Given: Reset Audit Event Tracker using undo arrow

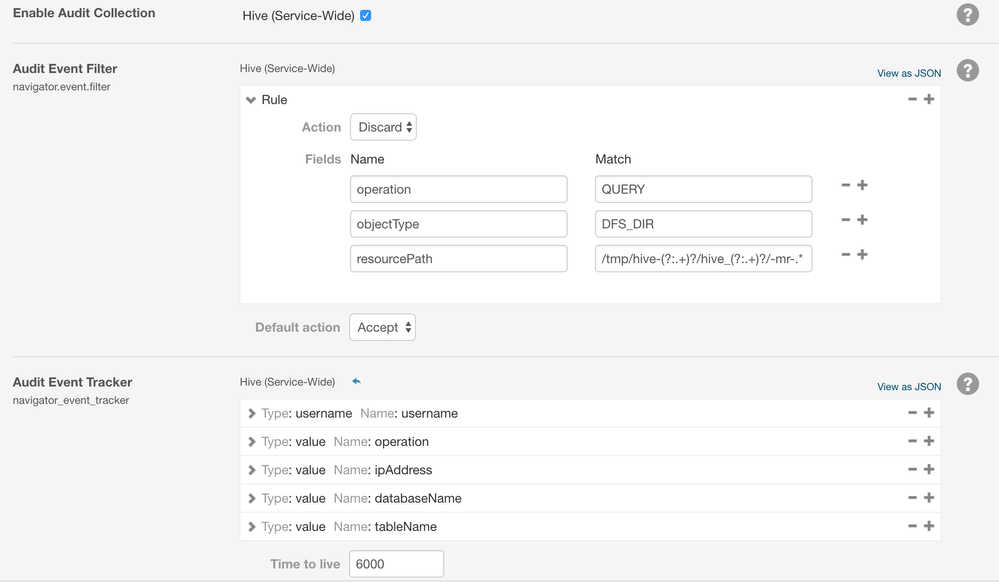Looking at the screenshot, I should (x=356, y=382).
